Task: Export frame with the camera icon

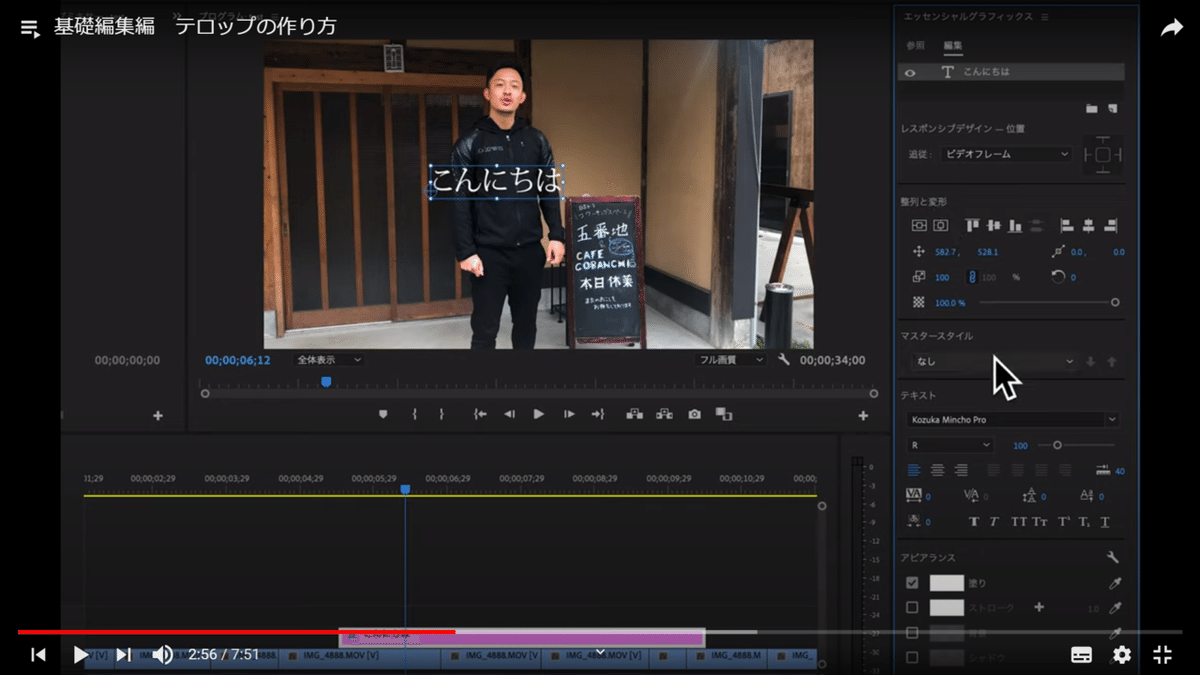Action: tap(694, 414)
